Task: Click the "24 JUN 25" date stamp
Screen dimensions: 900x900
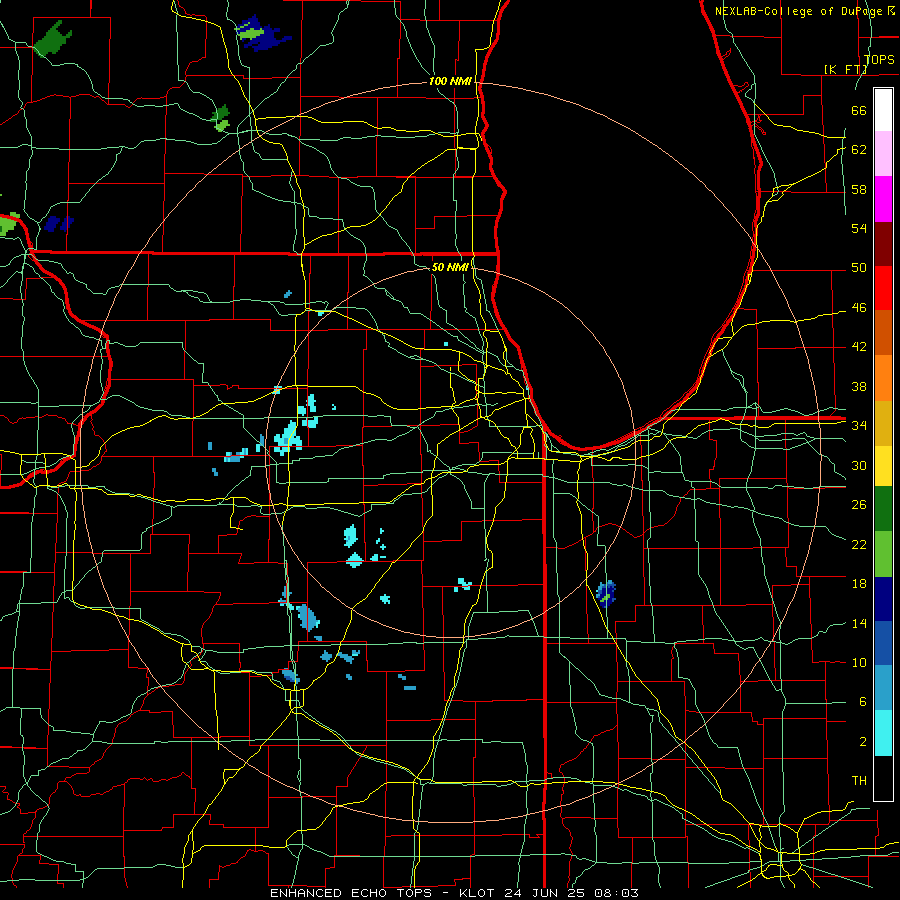Action: [x=546, y=893]
